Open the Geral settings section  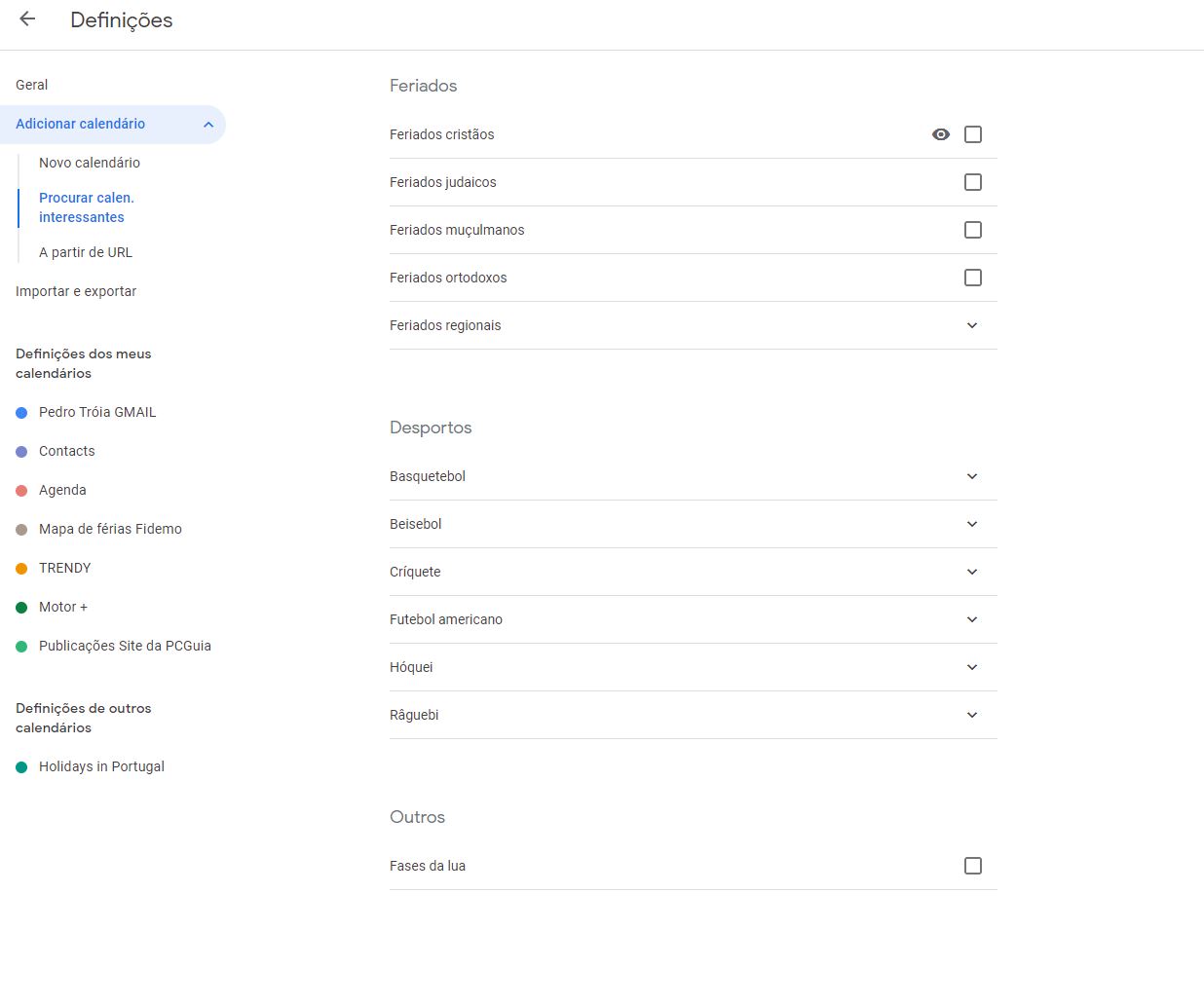click(32, 85)
